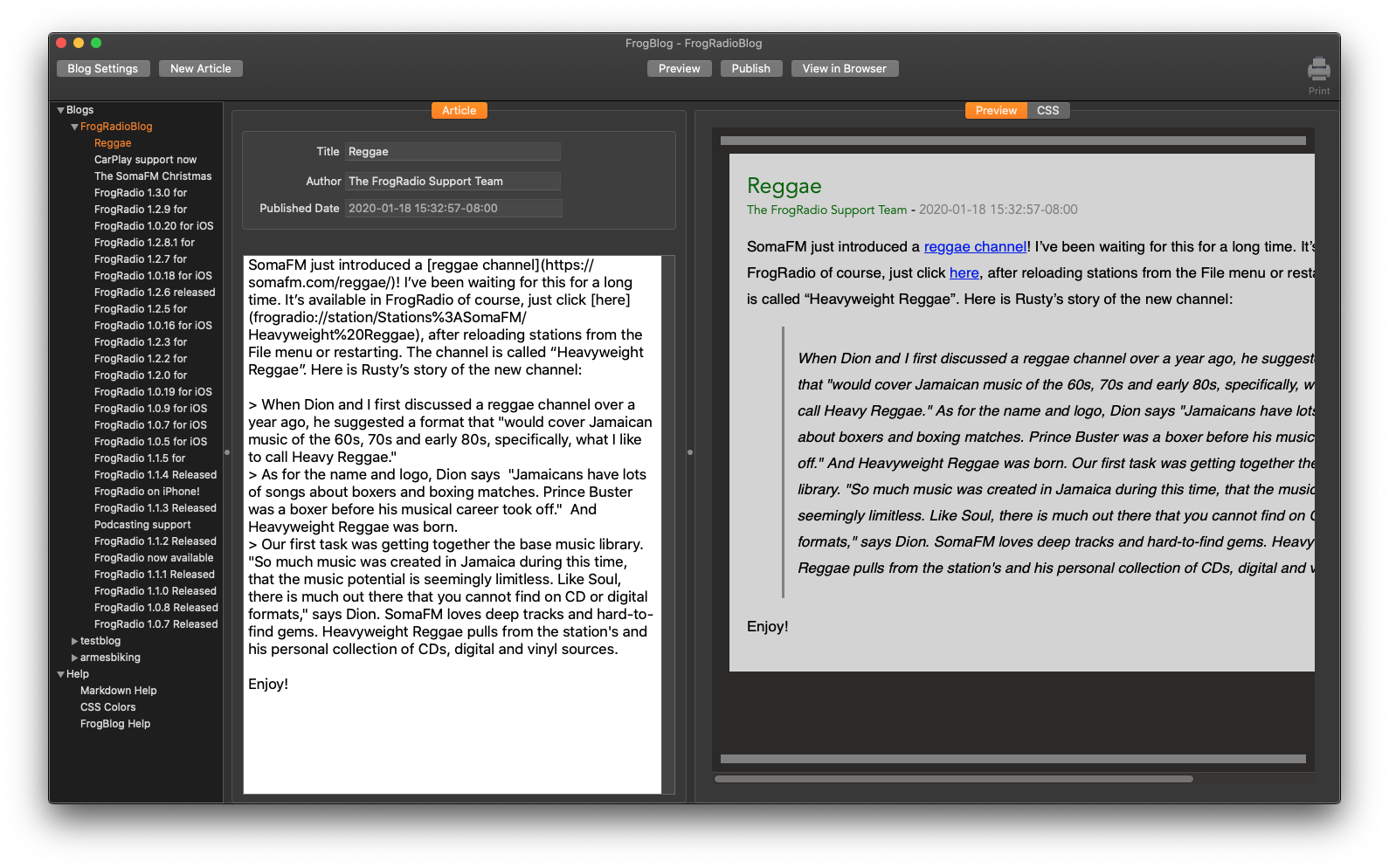Open 'FrogRadio 1.1.1 Released' article

click(x=155, y=575)
